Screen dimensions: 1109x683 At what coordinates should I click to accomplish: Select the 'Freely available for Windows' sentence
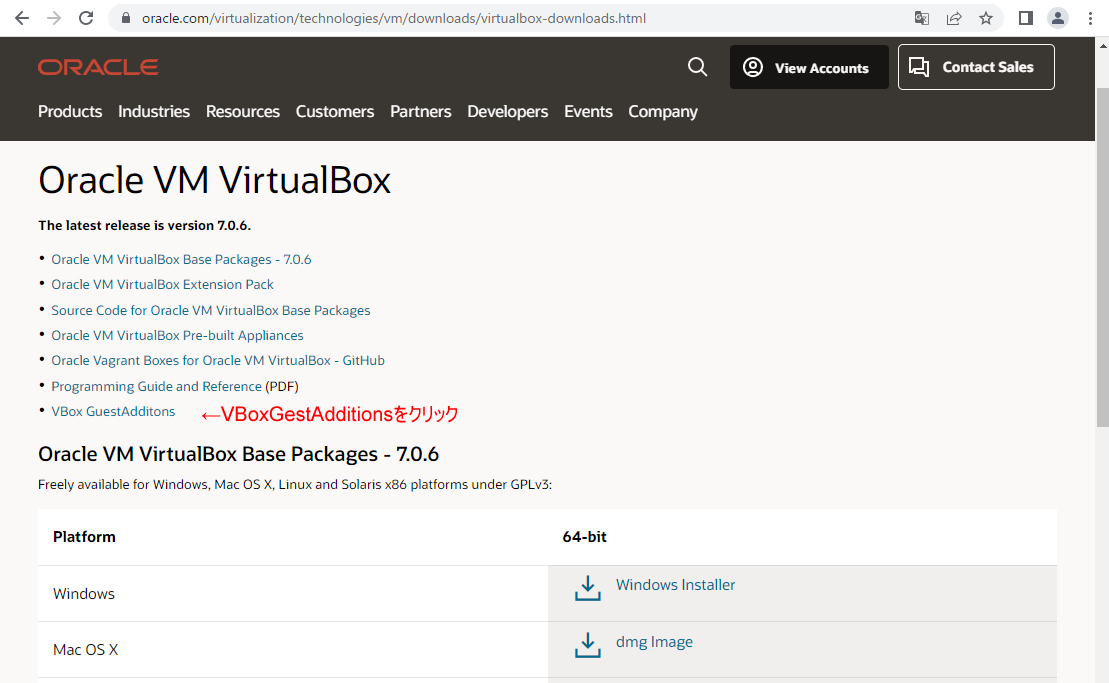tap(295, 484)
